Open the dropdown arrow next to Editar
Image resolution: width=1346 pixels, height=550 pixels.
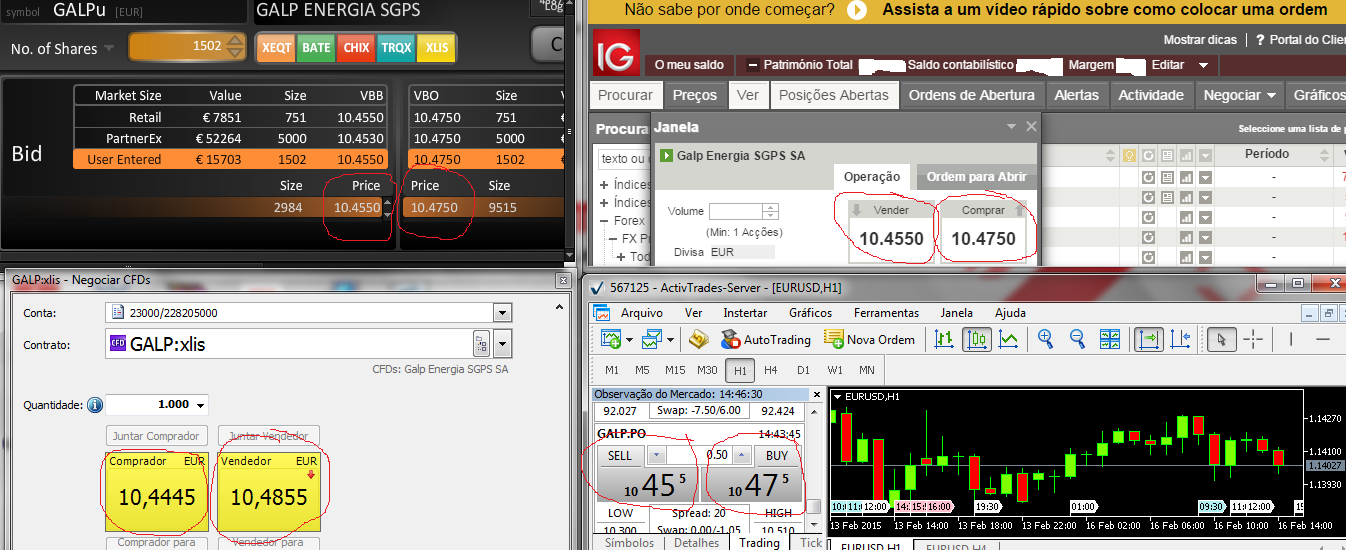(1203, 65)
